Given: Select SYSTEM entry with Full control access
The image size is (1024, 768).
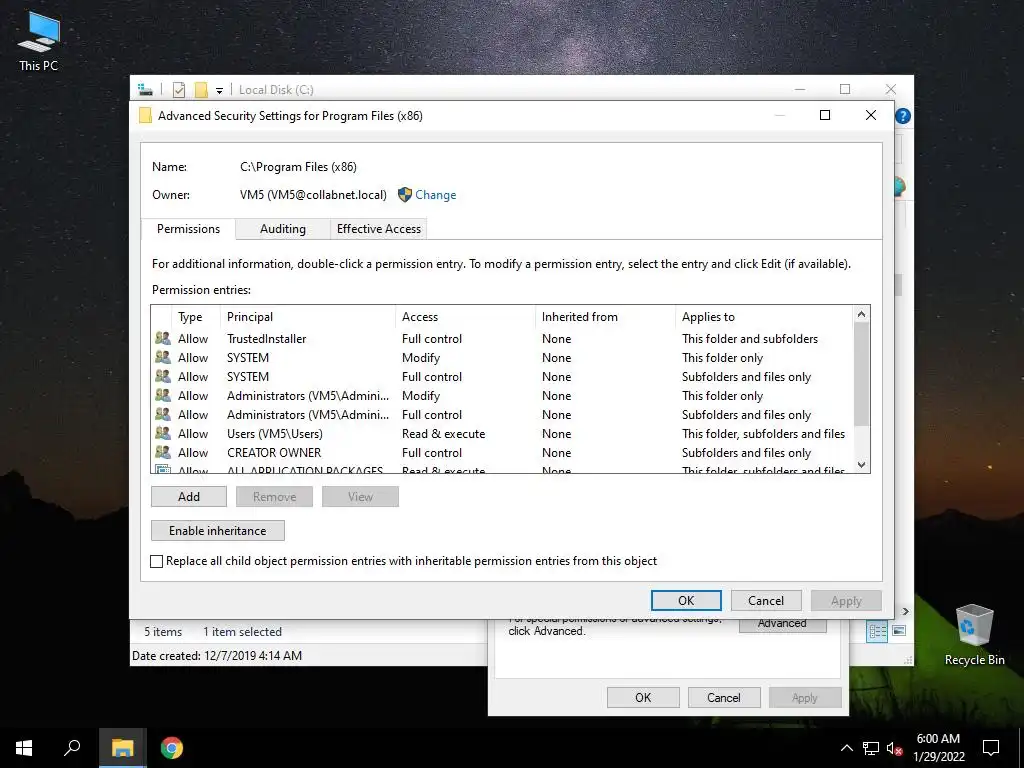Looking at the screenshot, I should coord(502,376).
